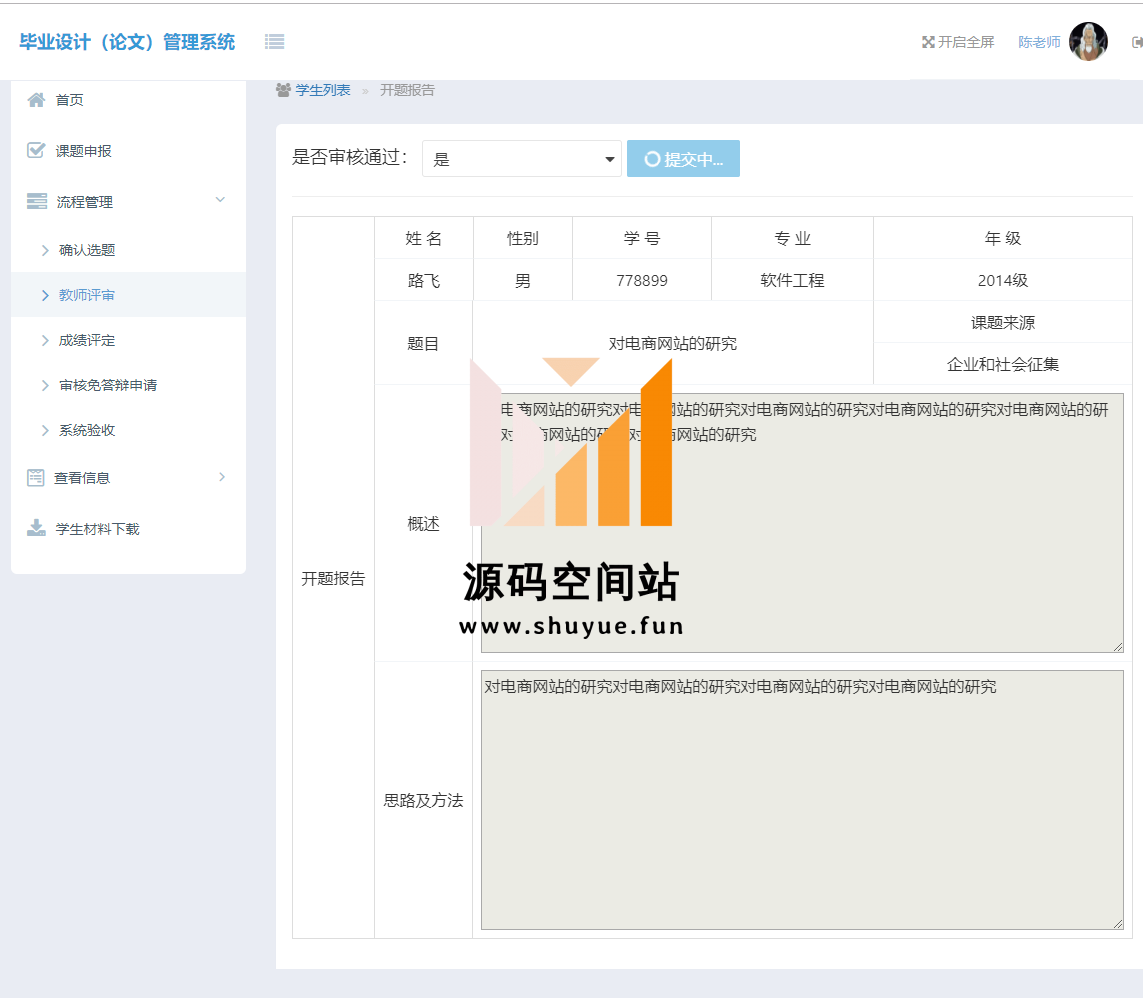Go to 审核免答辩申请 page

[x=107, y=385]
